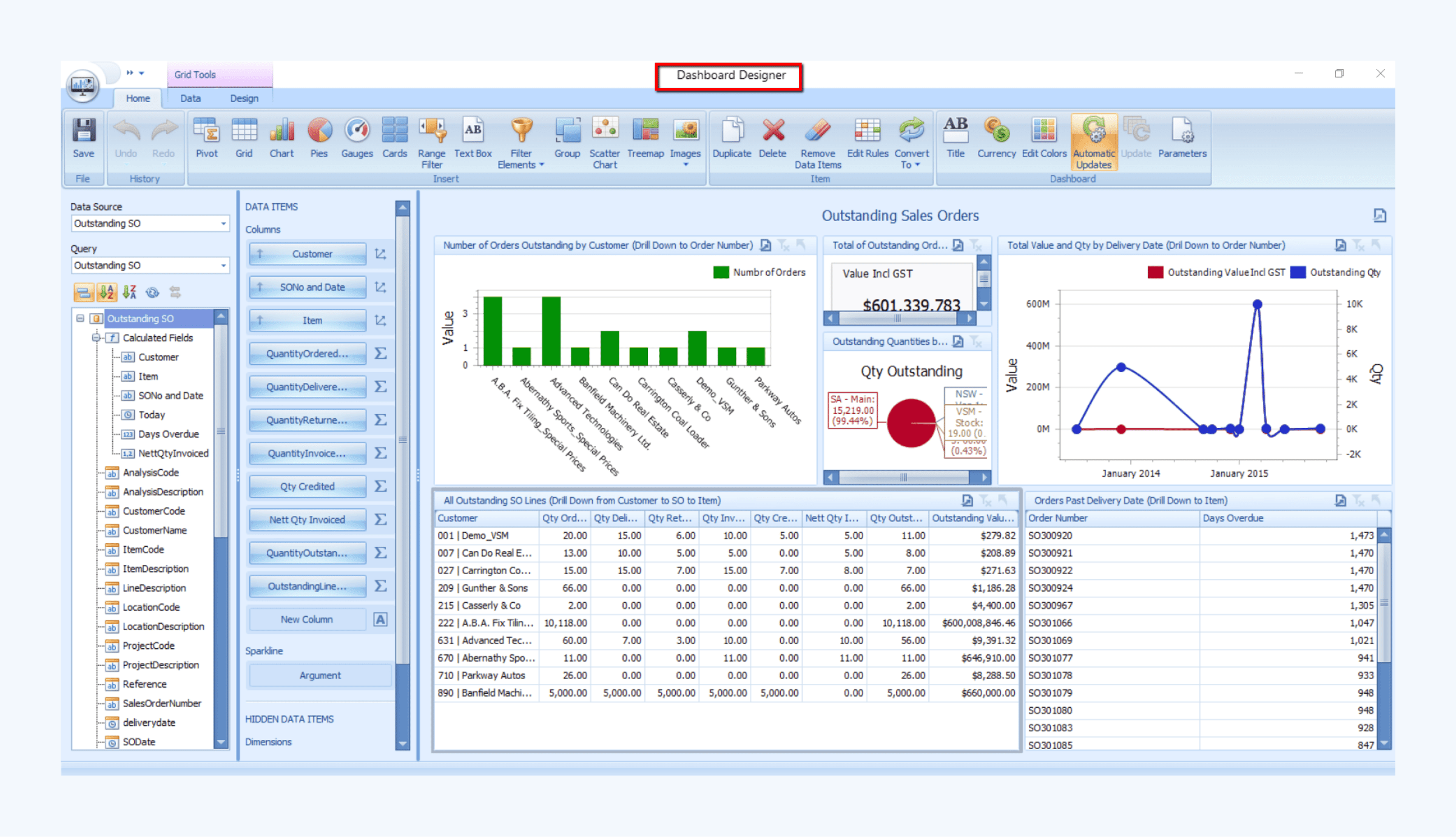Insert a Grid item
The height and width of the screenshot is (837, 1456).
(244, 138)
